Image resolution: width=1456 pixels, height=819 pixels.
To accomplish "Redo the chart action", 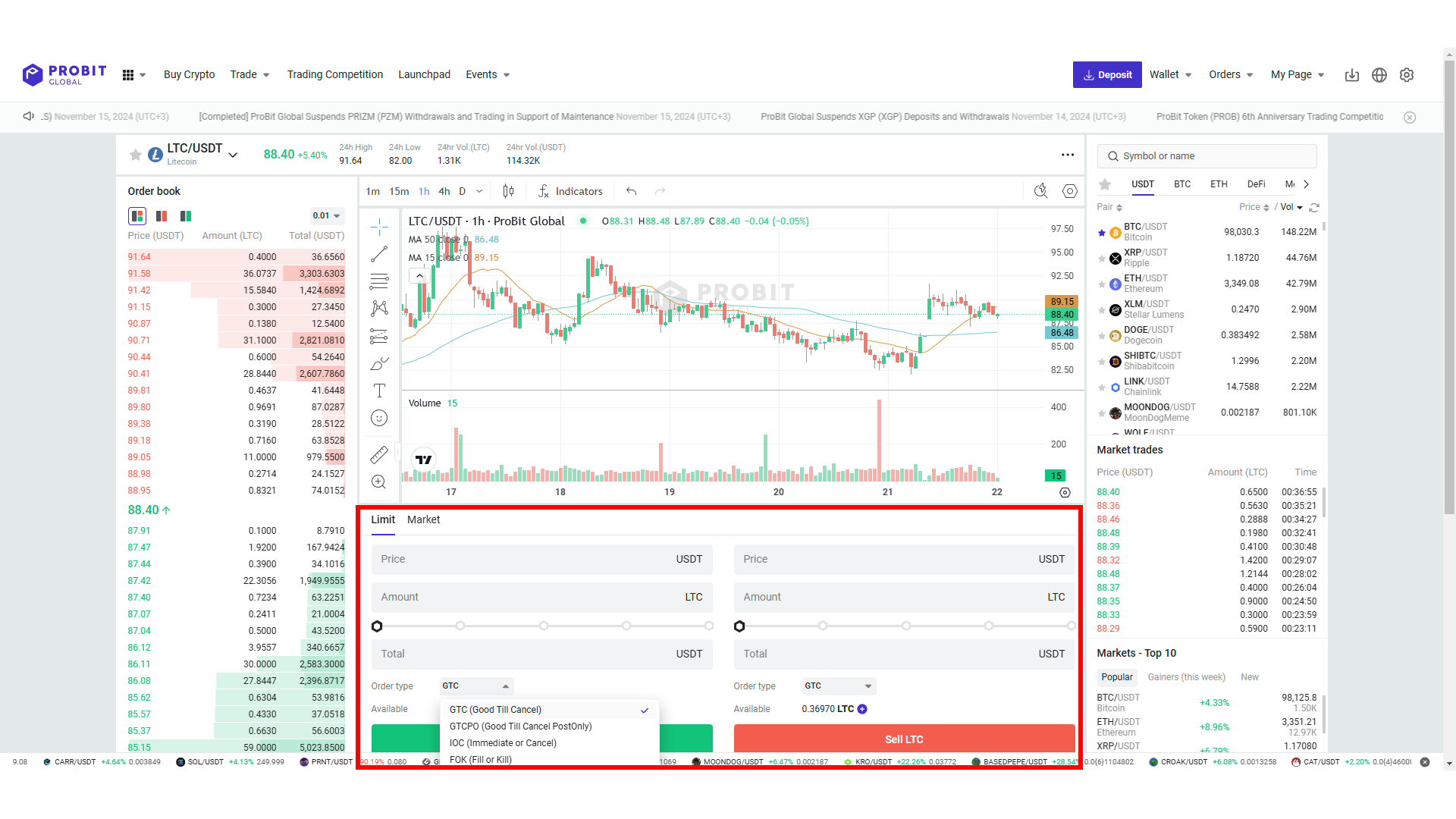I will (x=660, y=191).
